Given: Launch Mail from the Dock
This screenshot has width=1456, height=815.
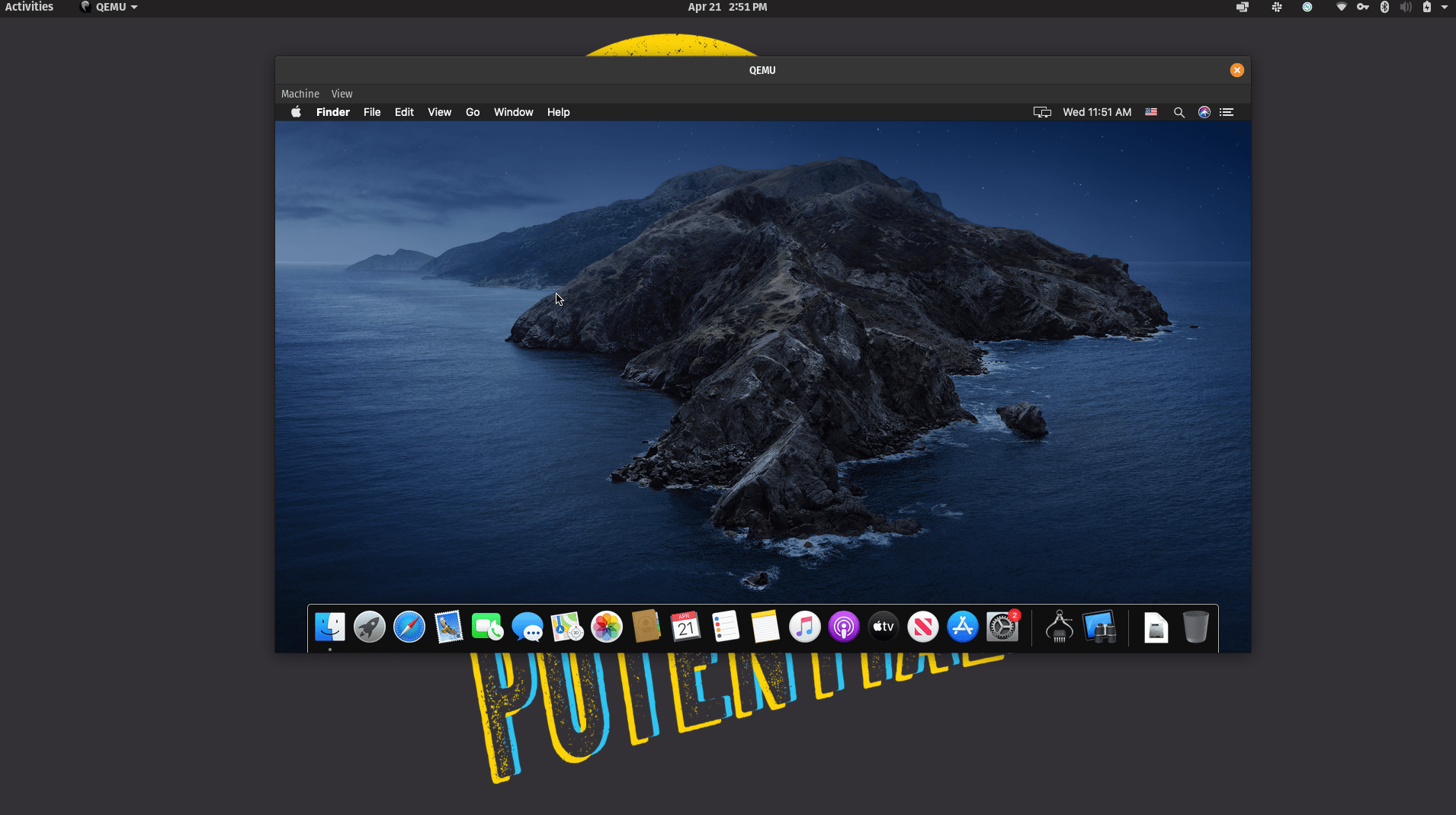Looking at the screenshot, I should tap(448, 627).
